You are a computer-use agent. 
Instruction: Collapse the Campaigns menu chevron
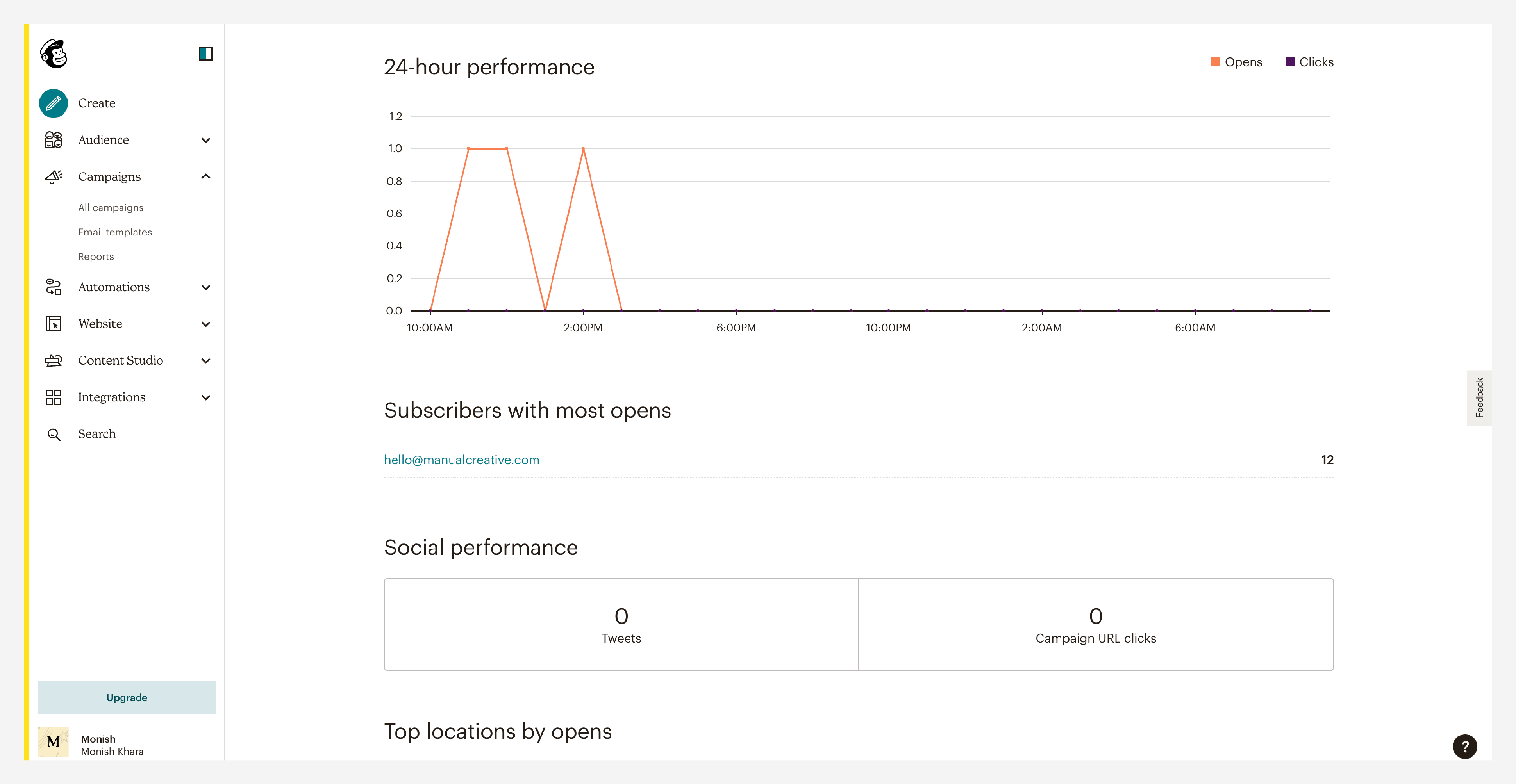(x=205, y=176)
